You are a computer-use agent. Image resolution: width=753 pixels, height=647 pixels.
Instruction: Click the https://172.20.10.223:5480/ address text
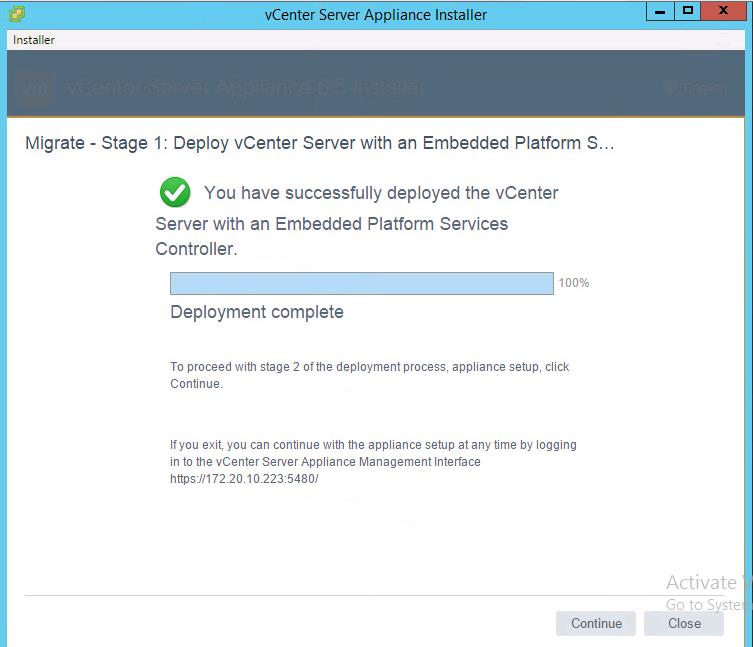(x=244, y=479)
